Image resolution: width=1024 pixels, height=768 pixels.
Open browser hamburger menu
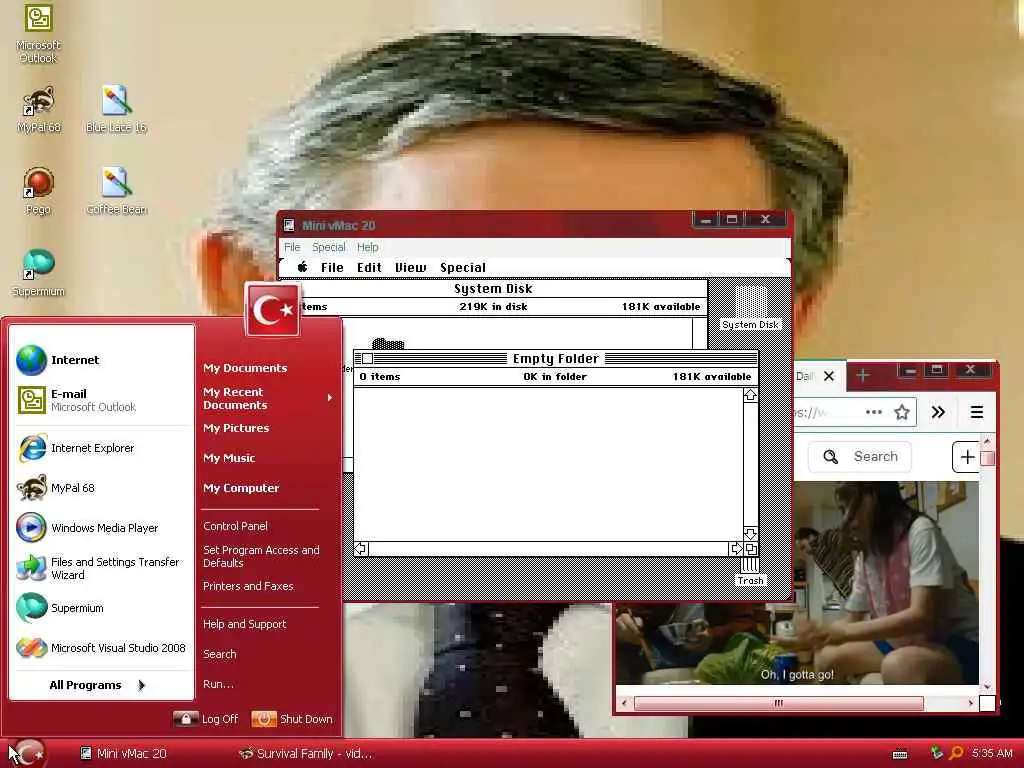click(x=977, y=412)
